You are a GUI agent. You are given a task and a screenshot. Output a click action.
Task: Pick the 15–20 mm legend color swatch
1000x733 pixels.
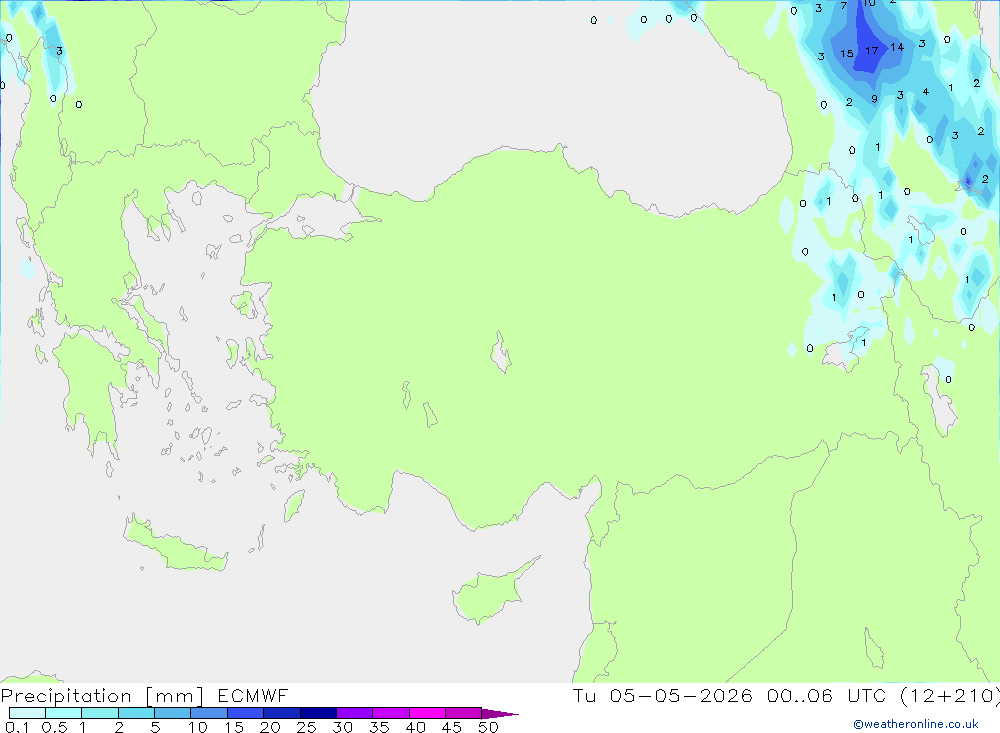(x=246, y=713)
